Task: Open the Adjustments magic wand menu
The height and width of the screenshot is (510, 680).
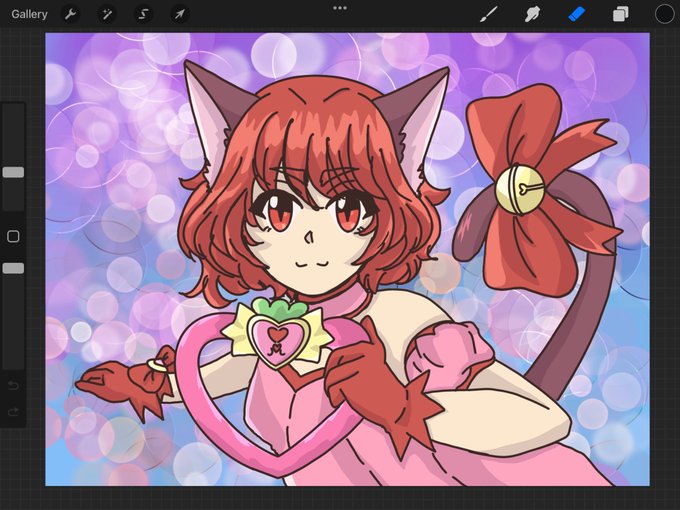Action: (x=107, y=14)
